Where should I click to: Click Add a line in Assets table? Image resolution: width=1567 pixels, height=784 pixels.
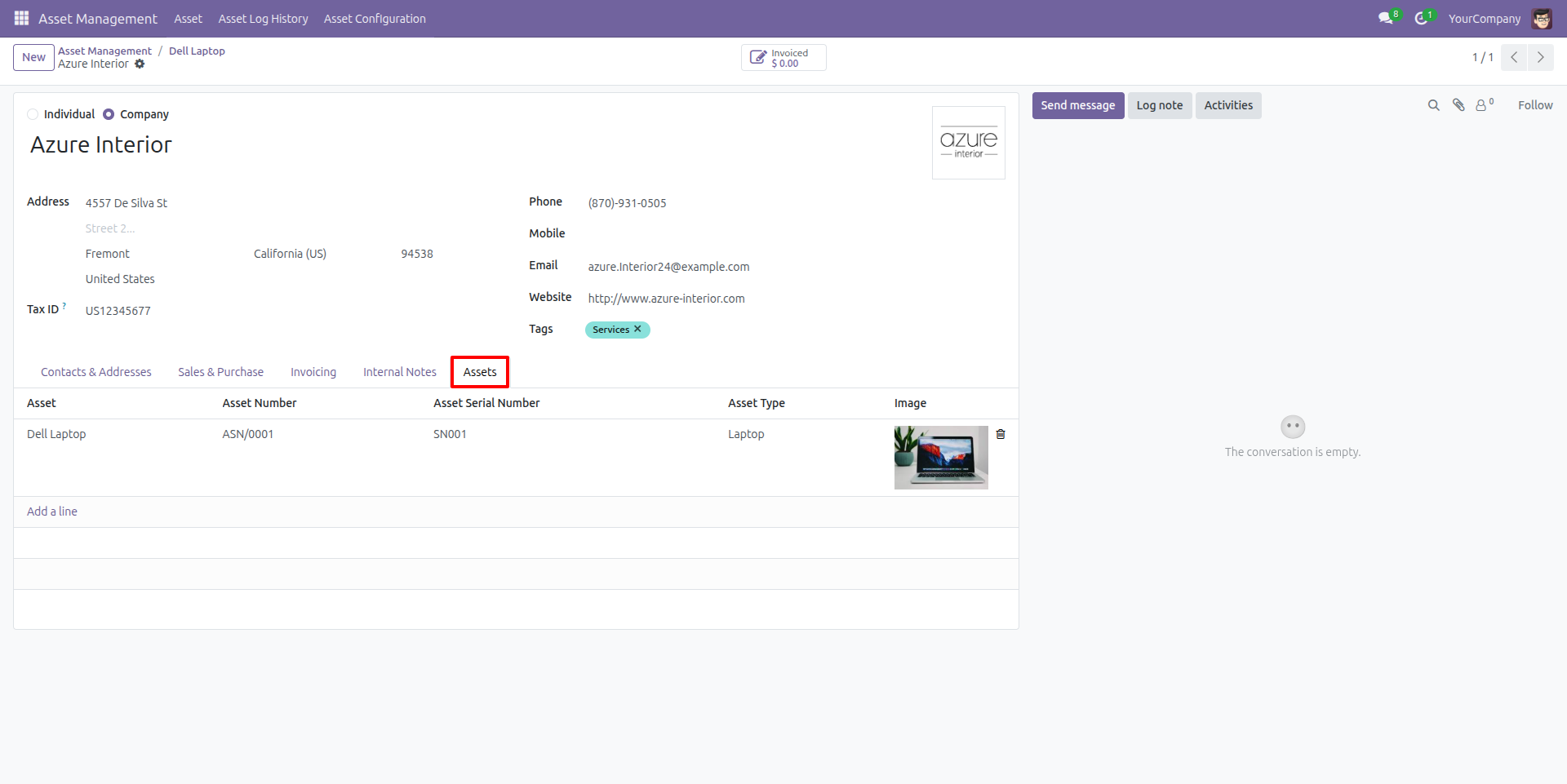click(x=52, y=512)
